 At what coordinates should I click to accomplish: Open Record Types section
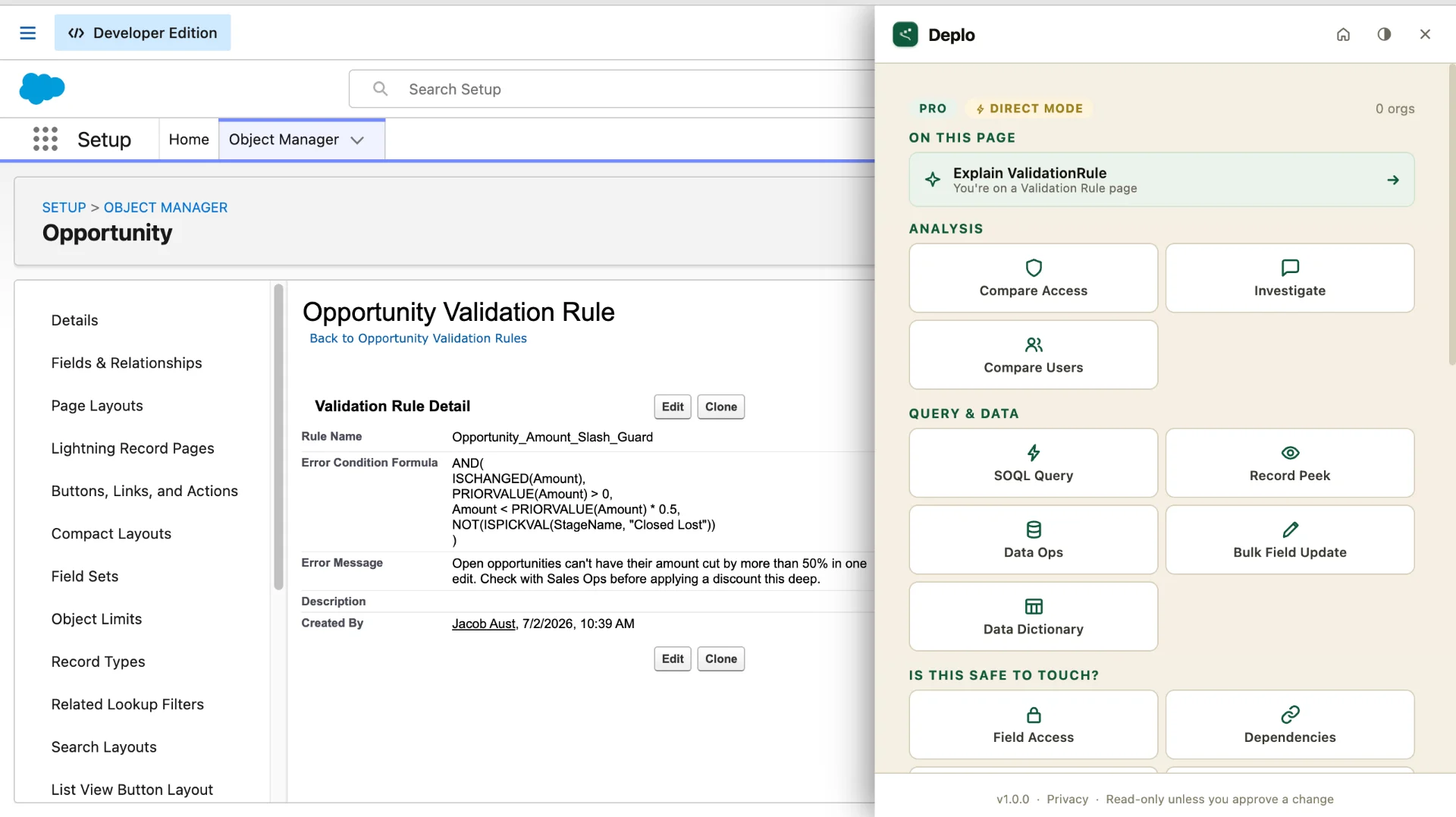point(98,661)
